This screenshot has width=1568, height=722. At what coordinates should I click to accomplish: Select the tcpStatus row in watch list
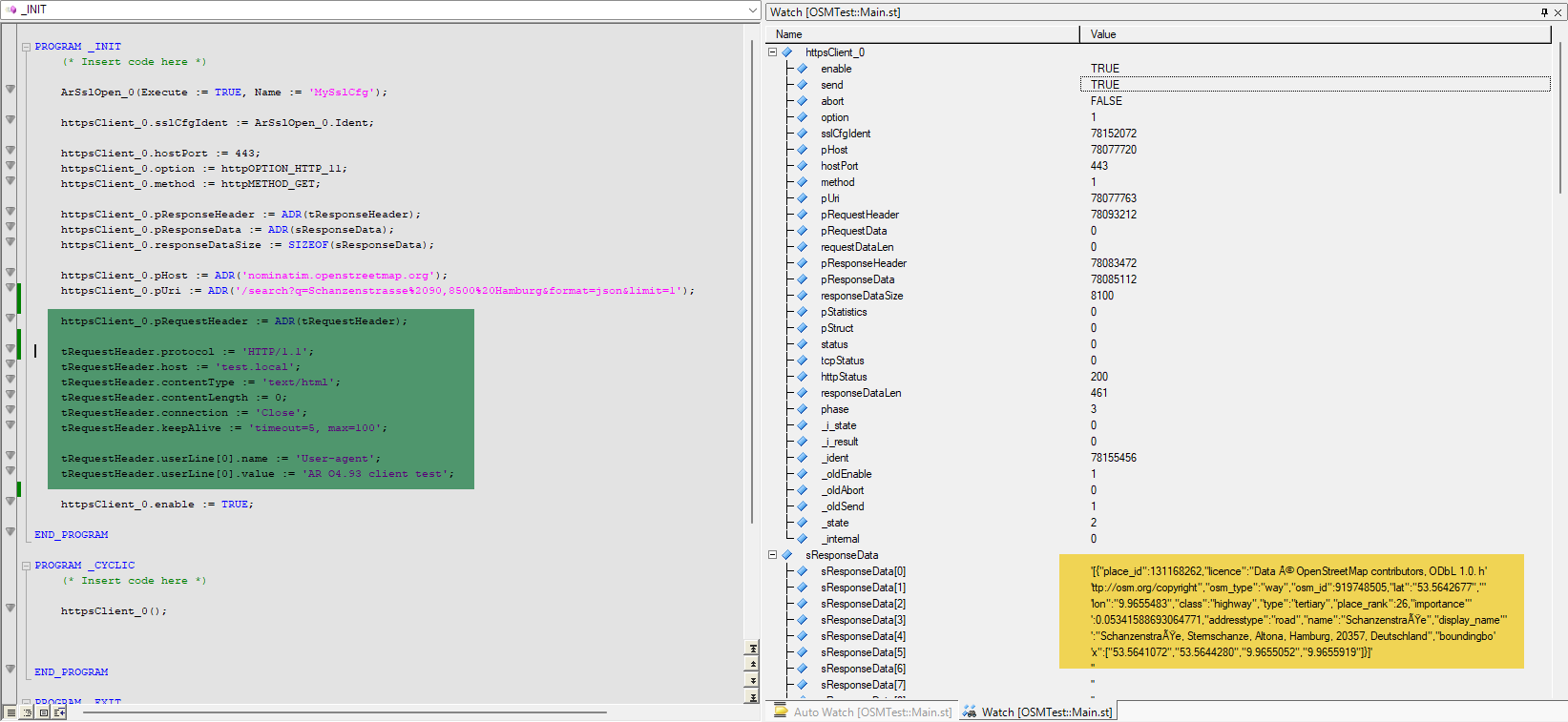coord(842,361)
